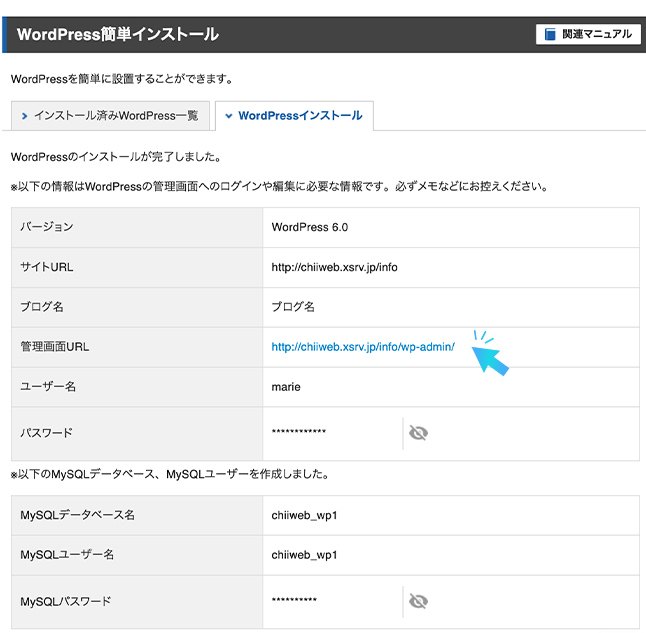Click the WordPress 6.0 version value
The width and height of the screenshot is (646, 633).
coord(310,227)
